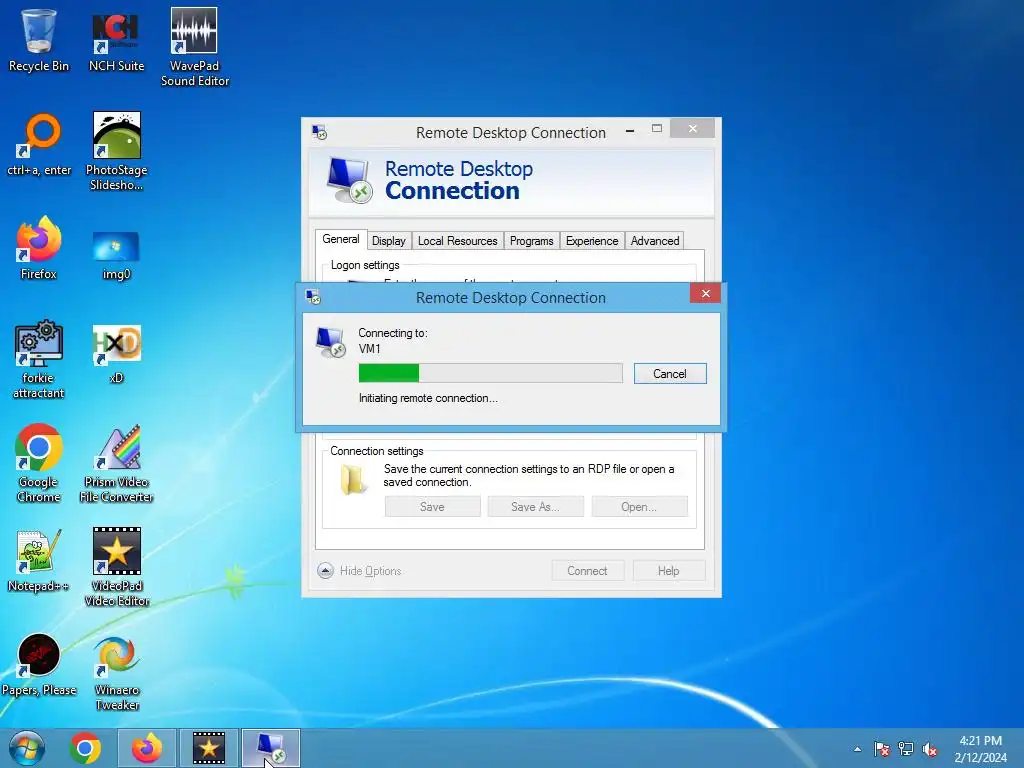
Task: Open Notepad++ from the desktop
Action: [x=39, y=560]
